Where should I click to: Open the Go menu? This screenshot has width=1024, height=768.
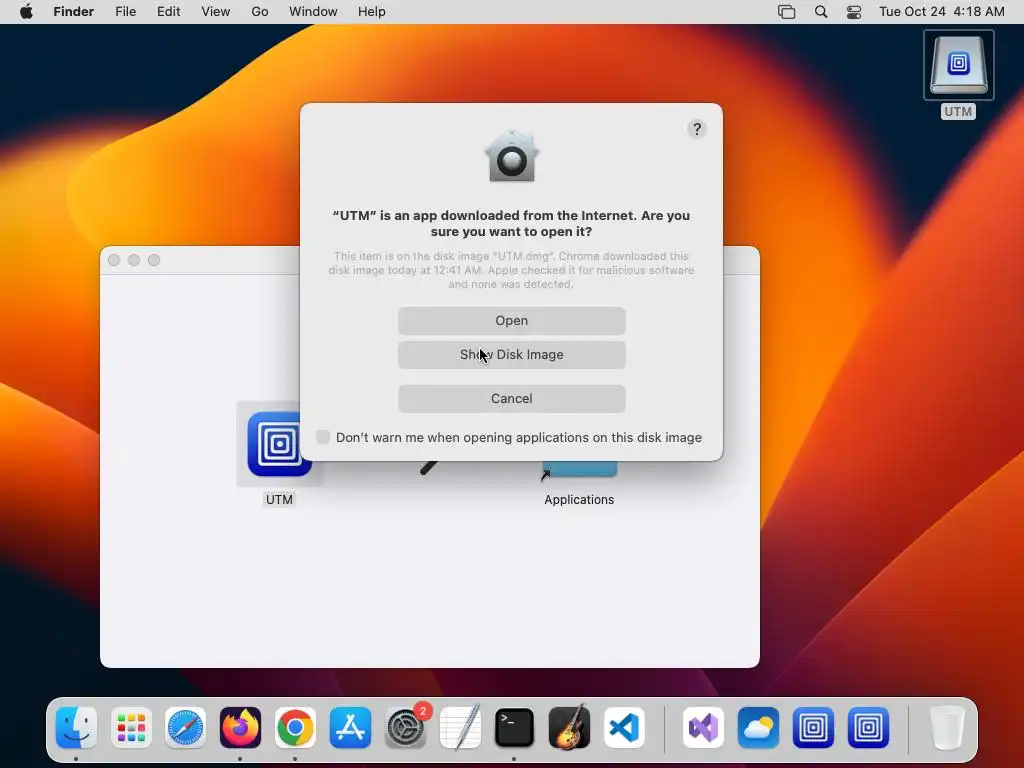[260, 12]
